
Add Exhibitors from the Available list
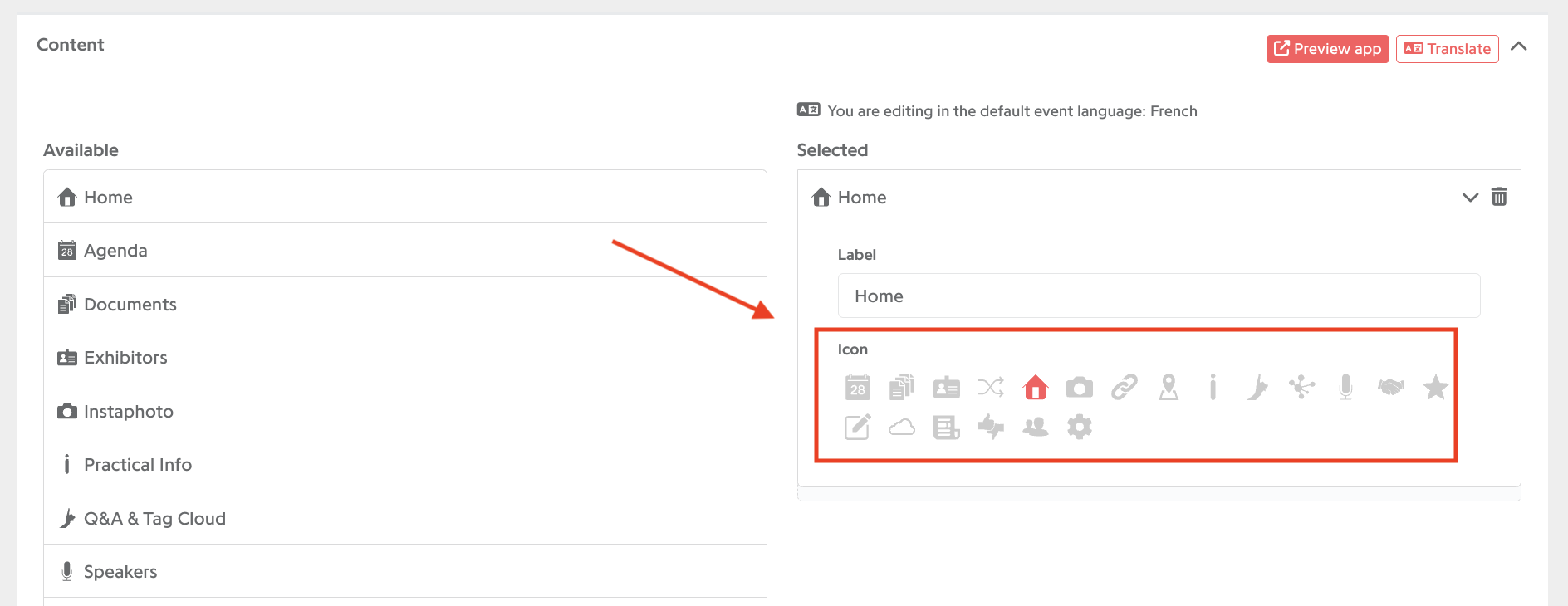(404, 357)
